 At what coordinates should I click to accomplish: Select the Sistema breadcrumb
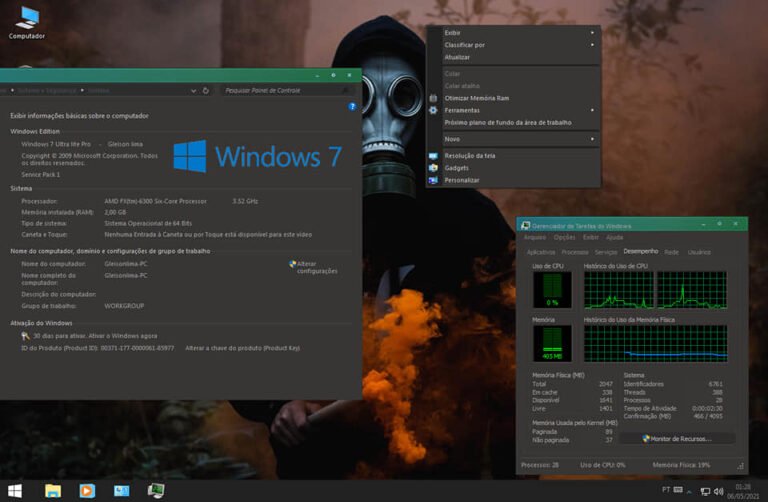click(98, 91)
